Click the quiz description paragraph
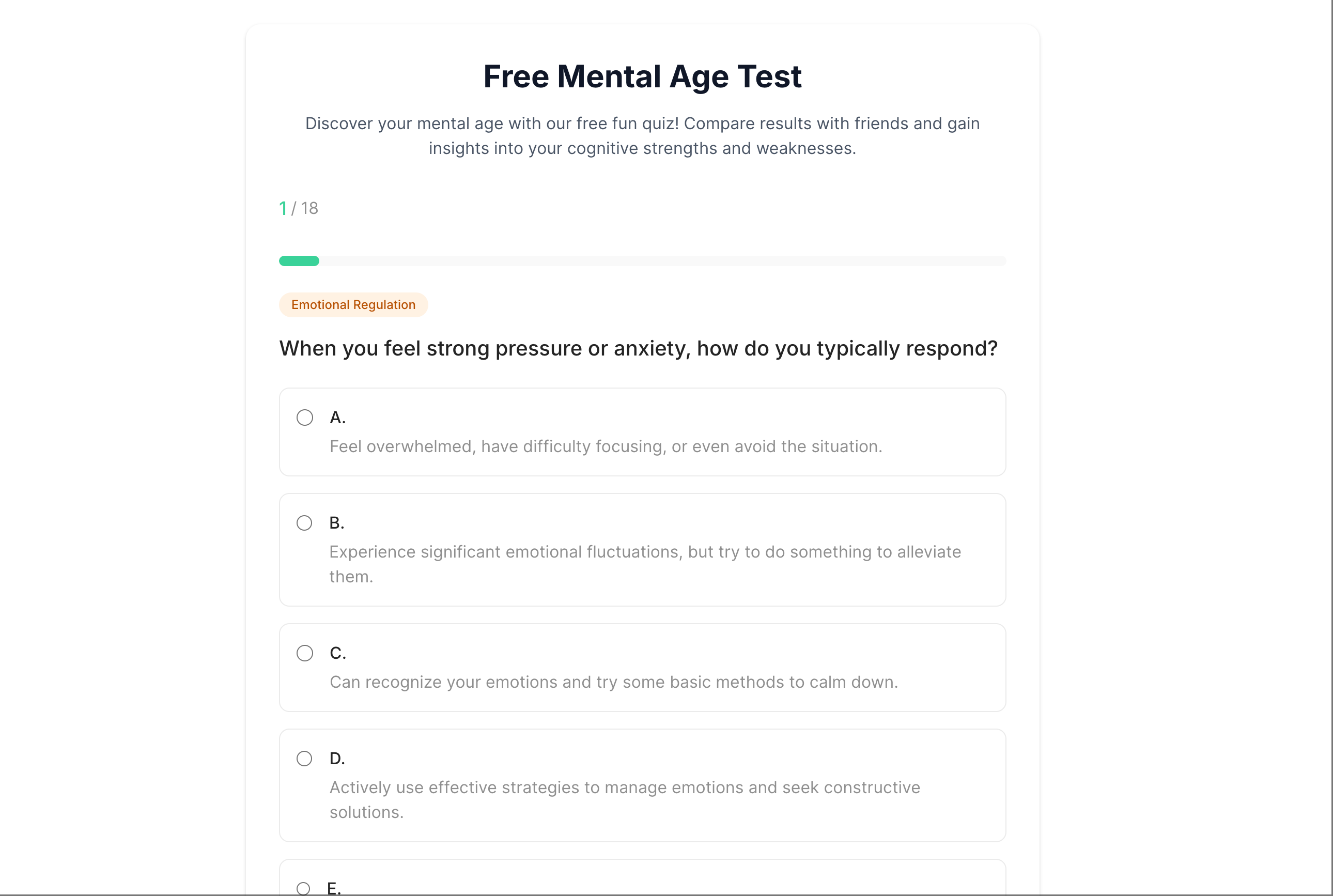Screen dimensions: 1333x896 coord(642,135)
